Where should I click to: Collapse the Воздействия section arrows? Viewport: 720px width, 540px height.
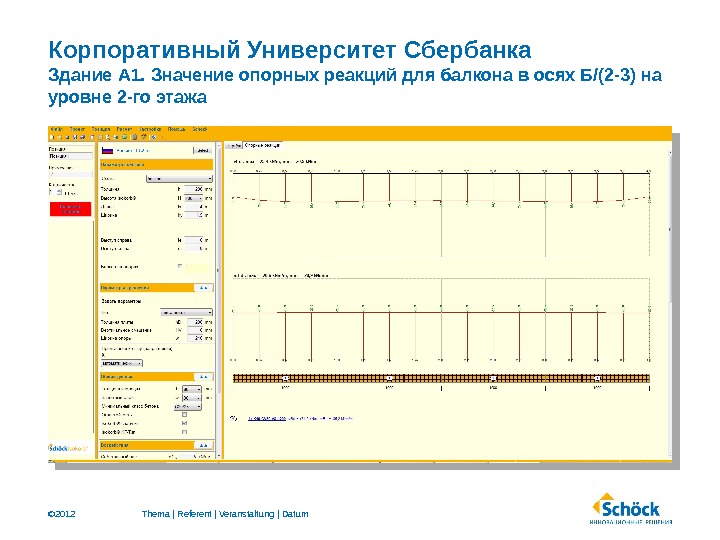(203, 445)
